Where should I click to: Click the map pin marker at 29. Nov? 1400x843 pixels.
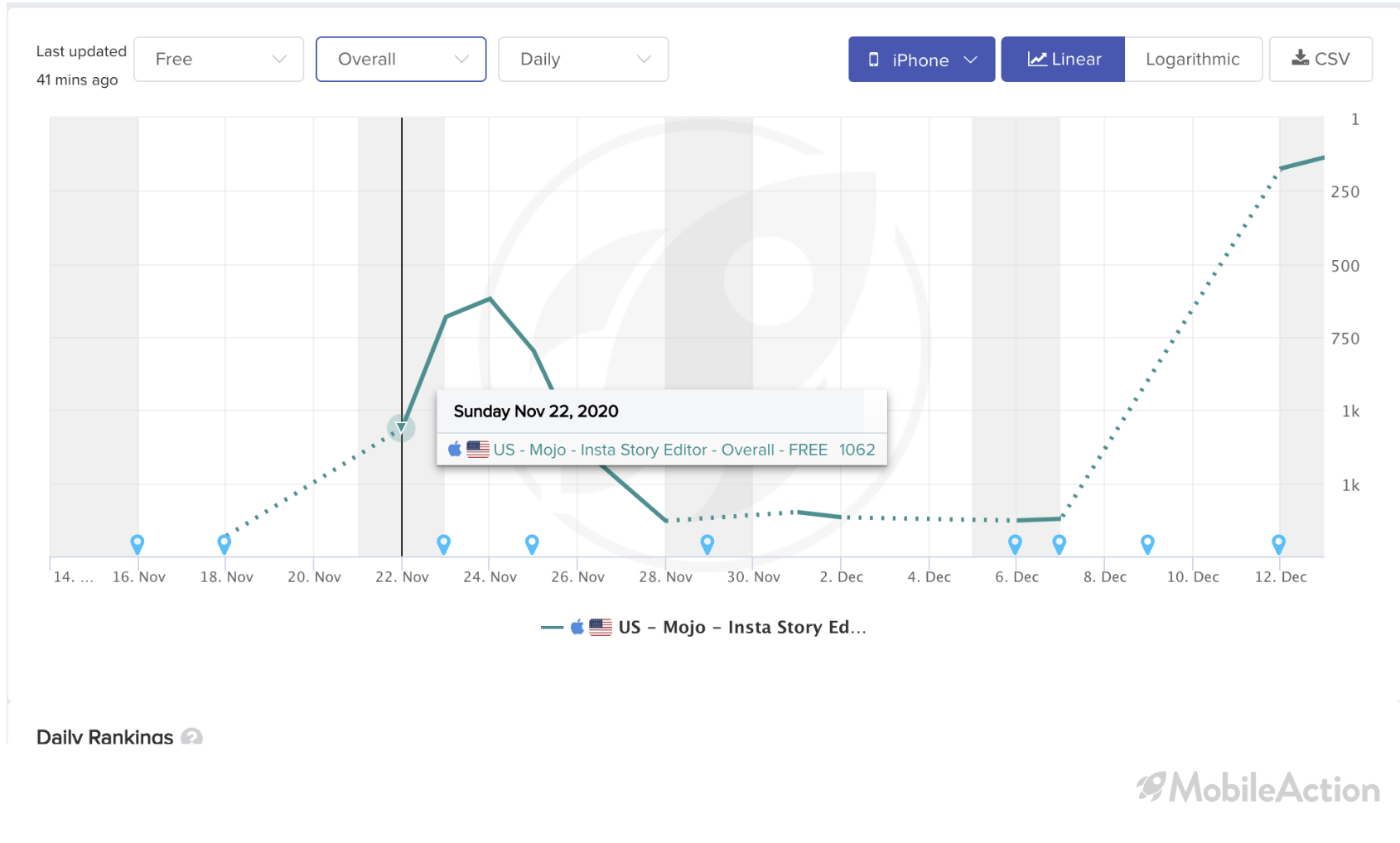point(707,544)
